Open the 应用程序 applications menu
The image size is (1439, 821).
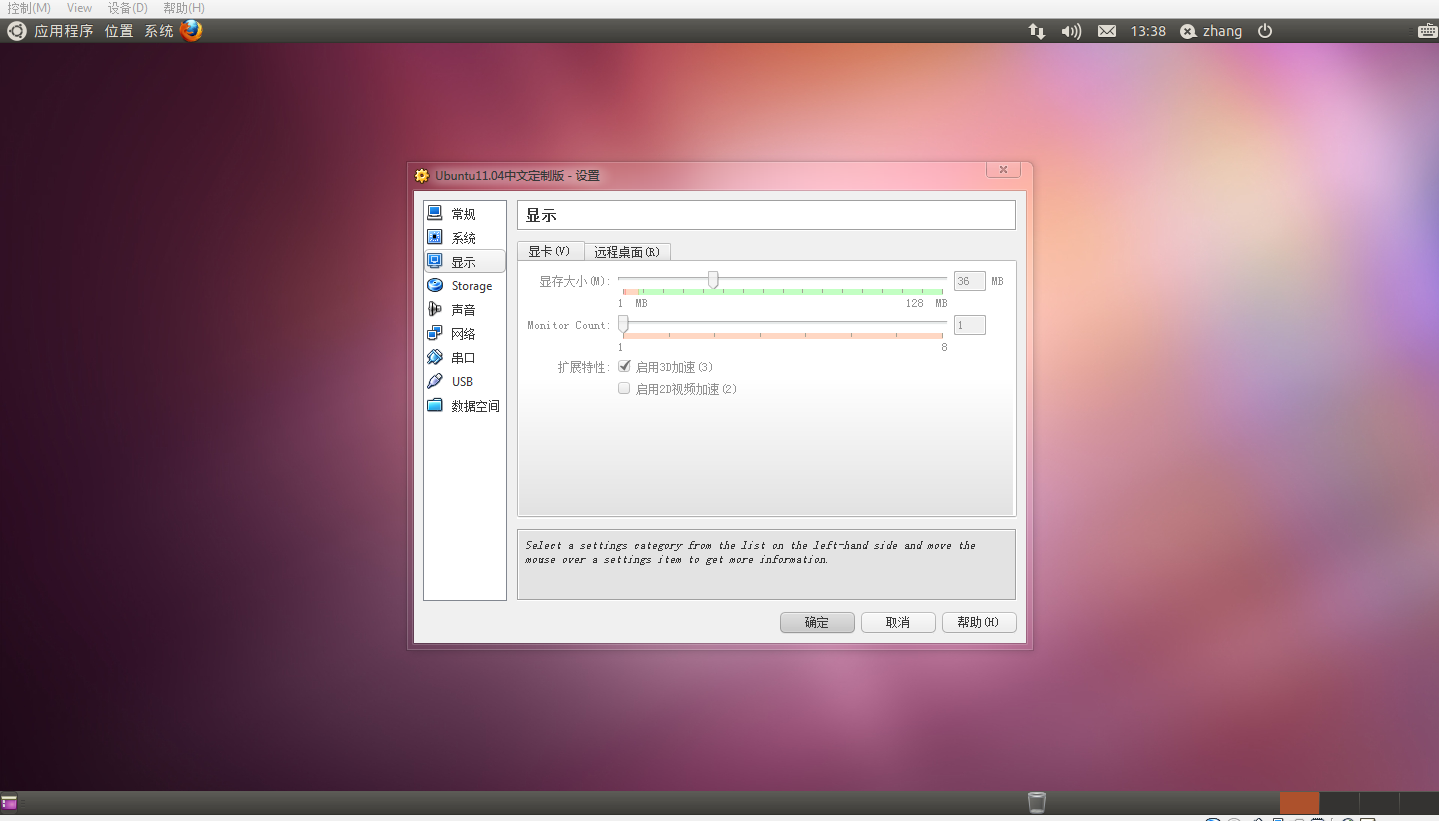pyautogui.click(x=63, y=31)
